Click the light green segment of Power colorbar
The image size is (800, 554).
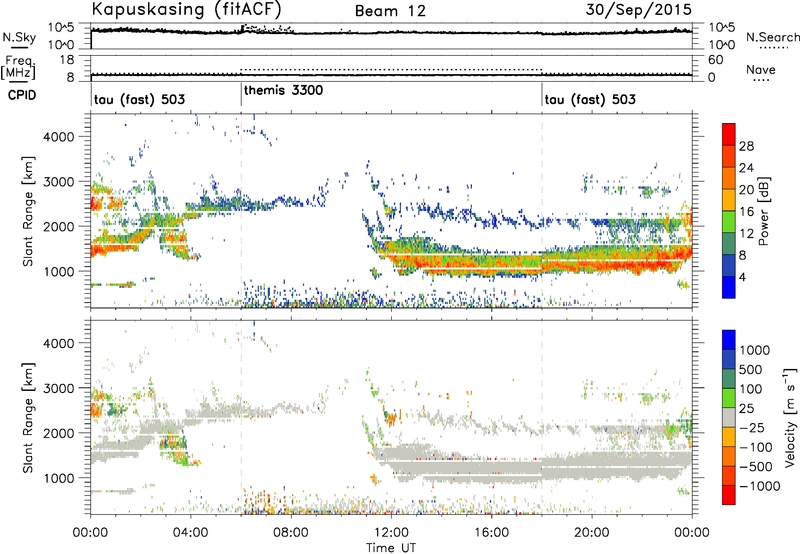pyautogui.click(x=729, y=222)
